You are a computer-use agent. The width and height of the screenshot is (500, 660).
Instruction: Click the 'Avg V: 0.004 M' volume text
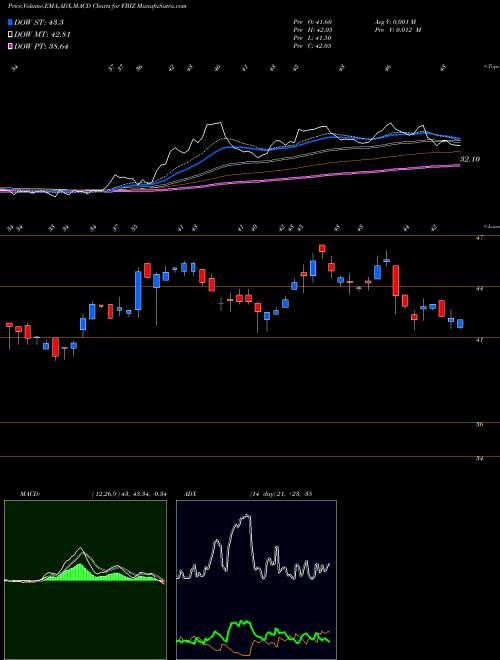(x=397, y=21)
